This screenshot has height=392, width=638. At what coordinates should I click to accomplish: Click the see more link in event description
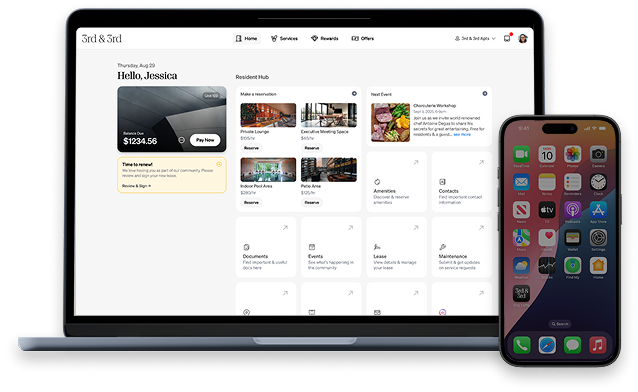click(462, 134)
